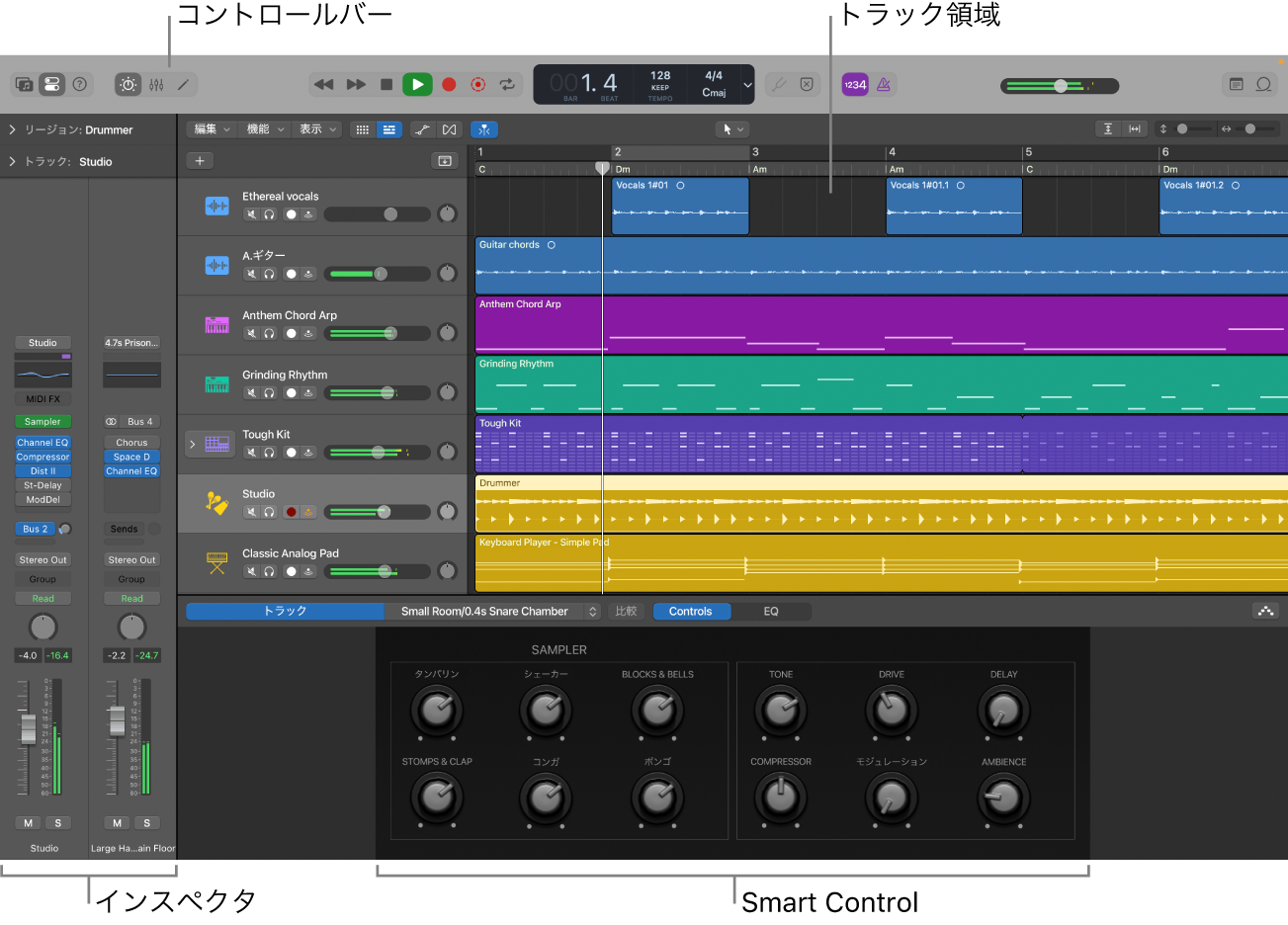This screenshot has width=1288, height=925.
Task: Select the Controls tab in Smart Control
Action: (691, 611)
